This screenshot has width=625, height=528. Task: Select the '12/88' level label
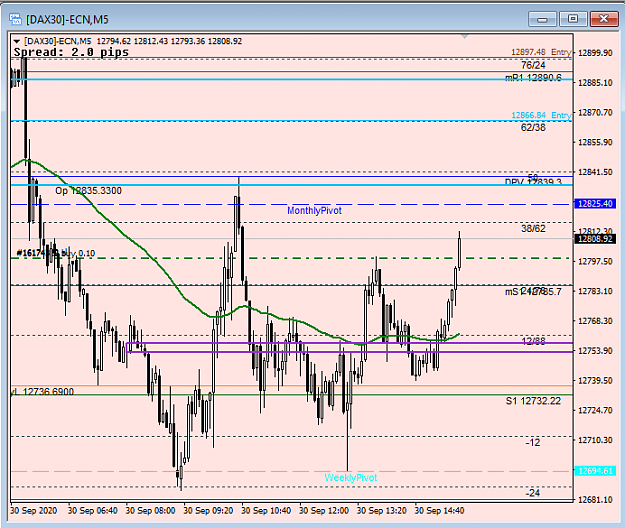click(533, 341)
